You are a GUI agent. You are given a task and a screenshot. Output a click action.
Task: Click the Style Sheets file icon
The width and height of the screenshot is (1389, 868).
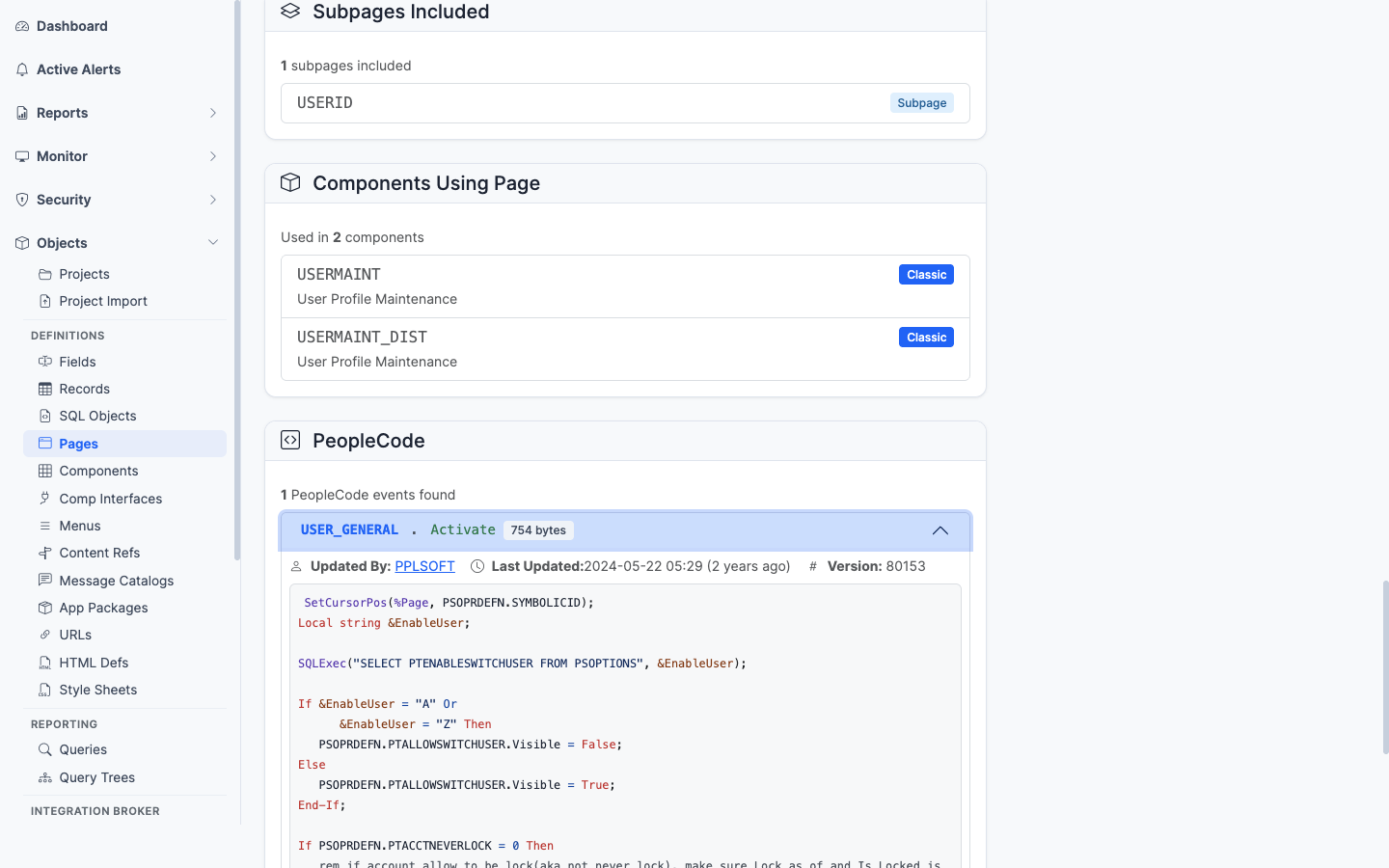tap(45, 690)
